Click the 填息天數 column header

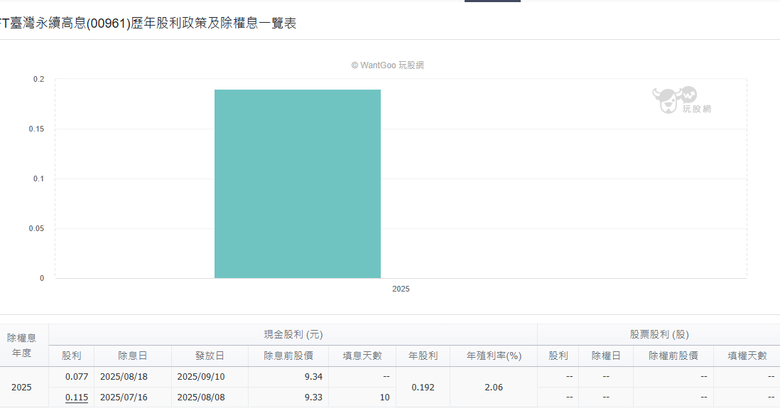click(x=362, y=356)
